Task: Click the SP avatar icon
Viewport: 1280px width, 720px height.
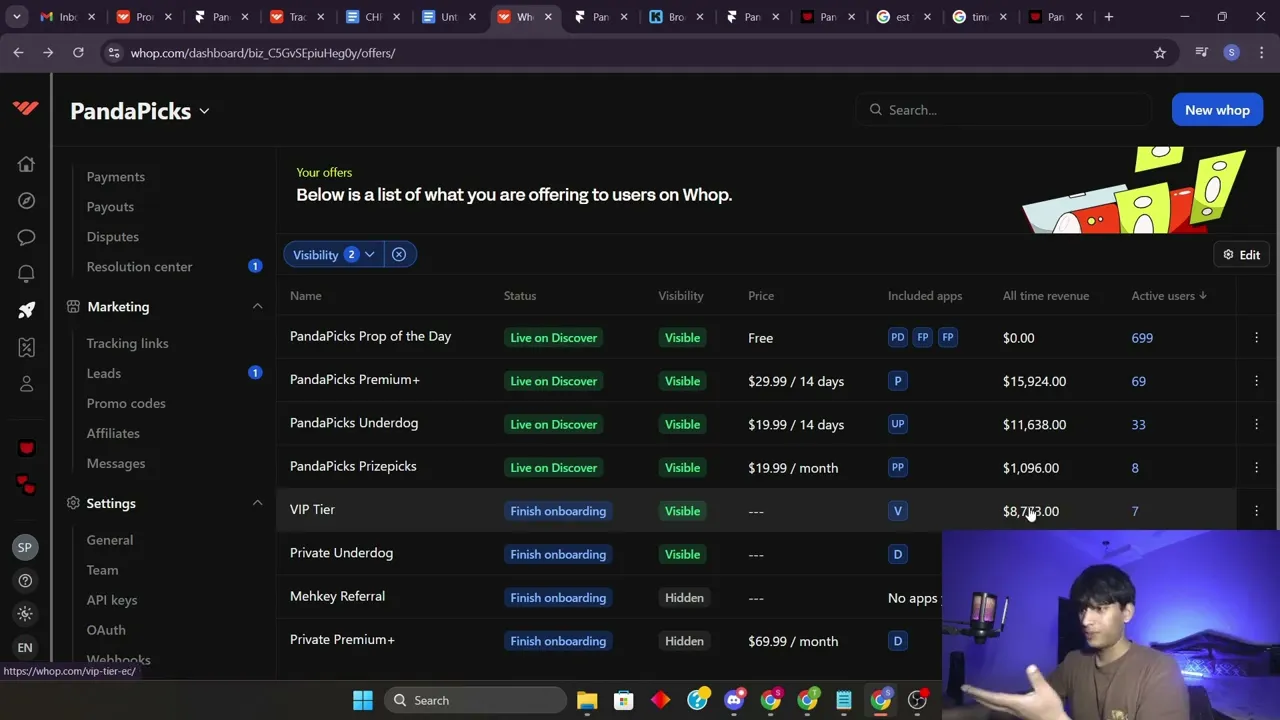Action: (x=25, y=547)
